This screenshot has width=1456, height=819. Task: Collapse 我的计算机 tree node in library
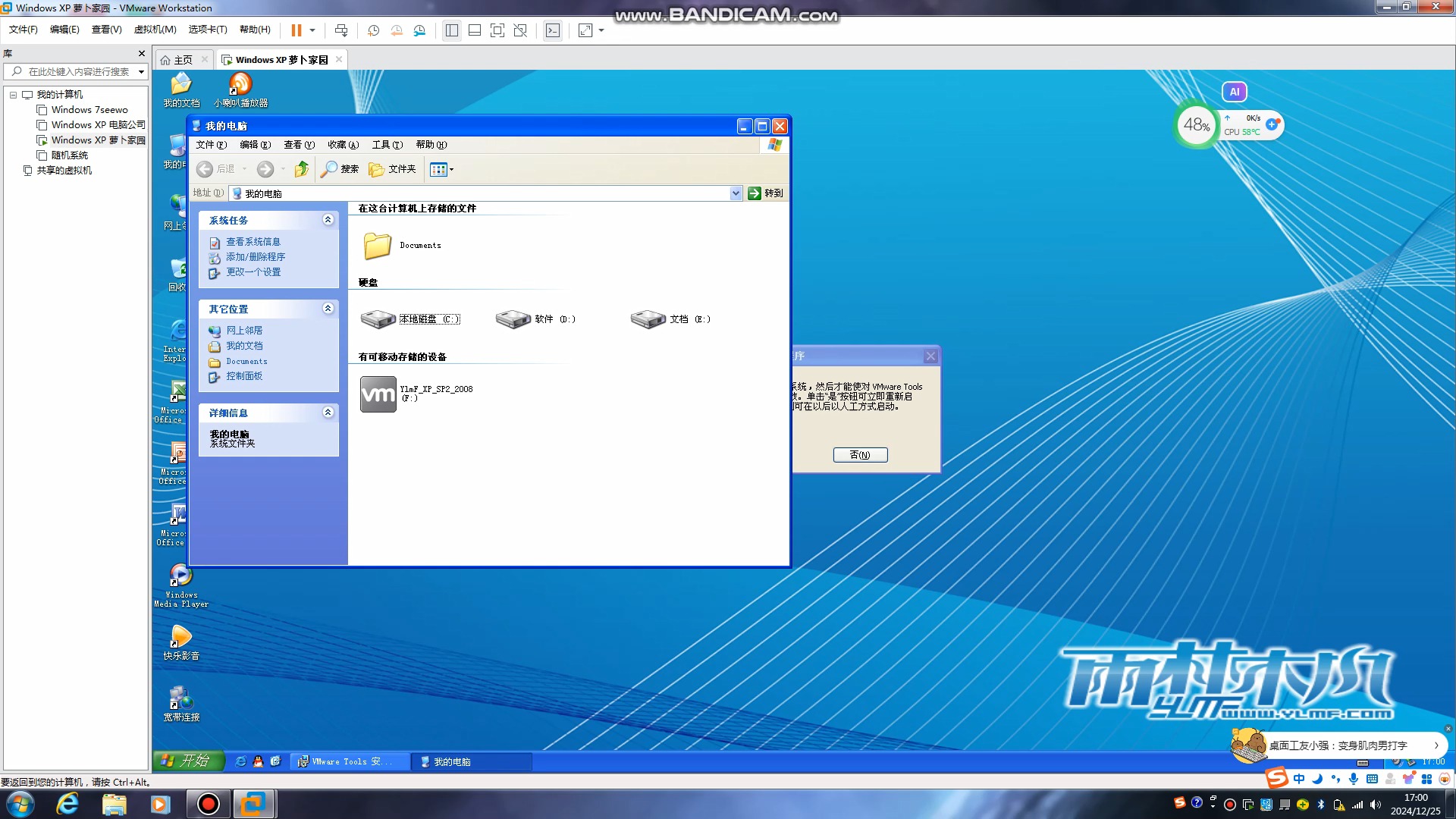[x=13, y=95]
